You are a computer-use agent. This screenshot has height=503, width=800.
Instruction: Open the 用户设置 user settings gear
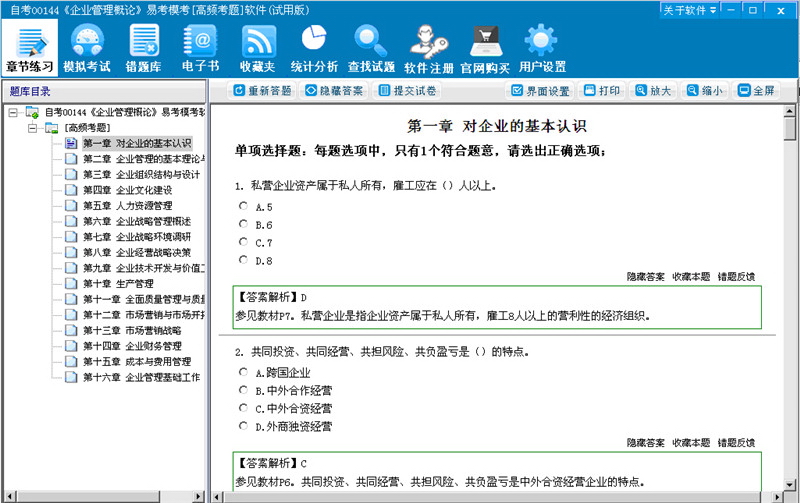[x=542, y=48]
